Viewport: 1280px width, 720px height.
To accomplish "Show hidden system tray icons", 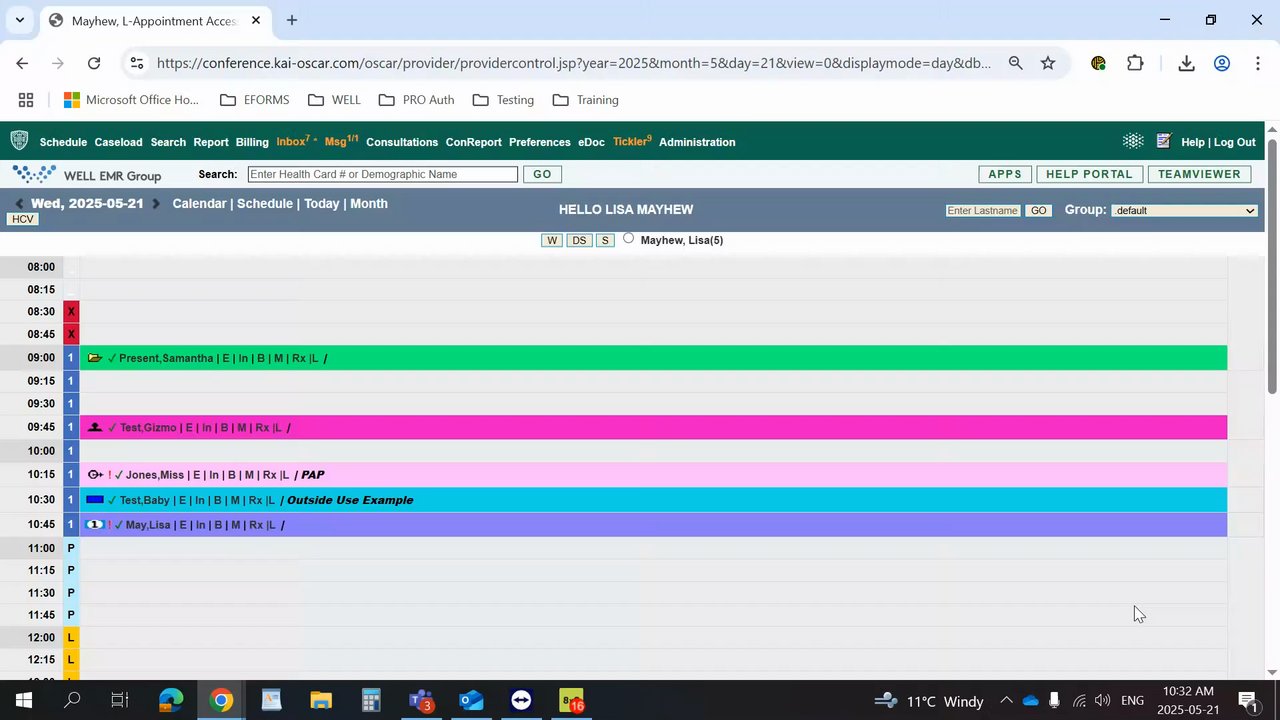I will 1006,701.
